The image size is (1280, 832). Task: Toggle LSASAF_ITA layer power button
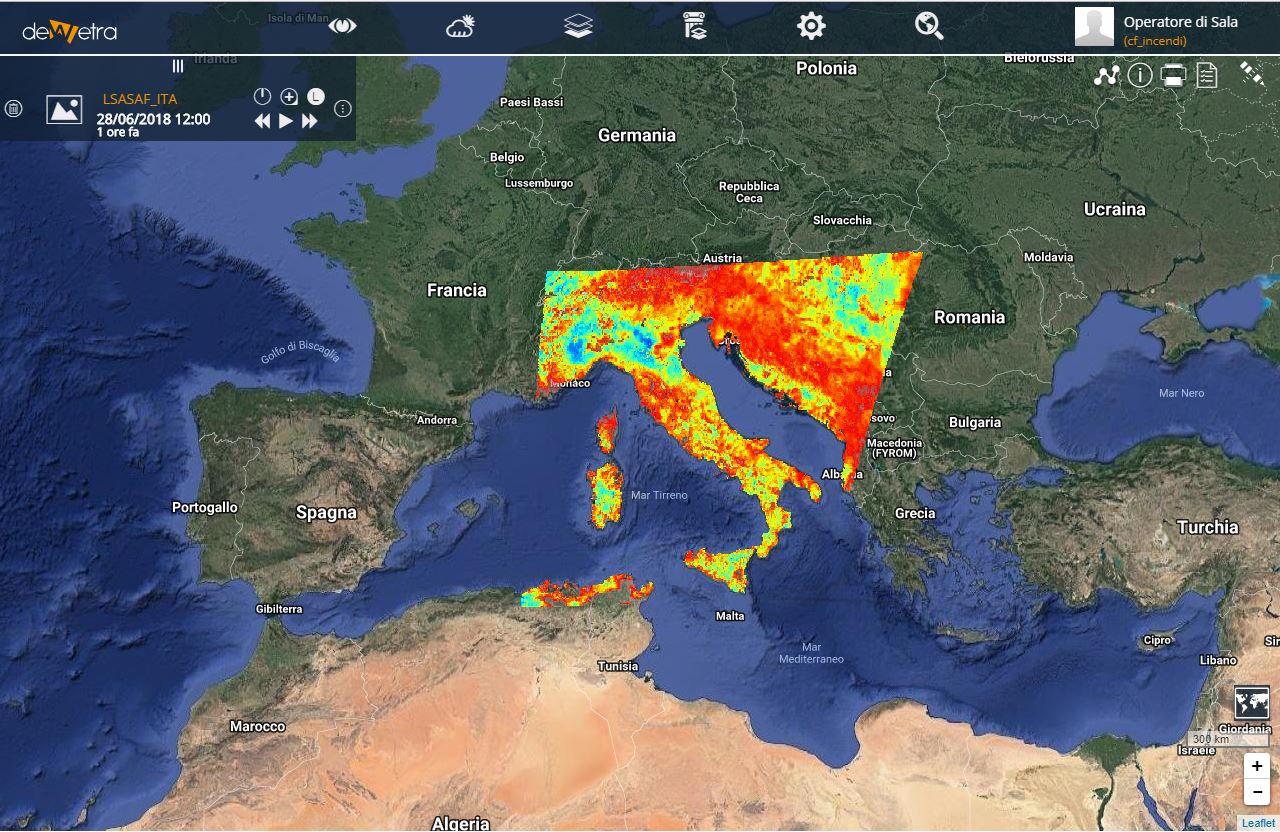pyautogui.click(x=262, y=96)
